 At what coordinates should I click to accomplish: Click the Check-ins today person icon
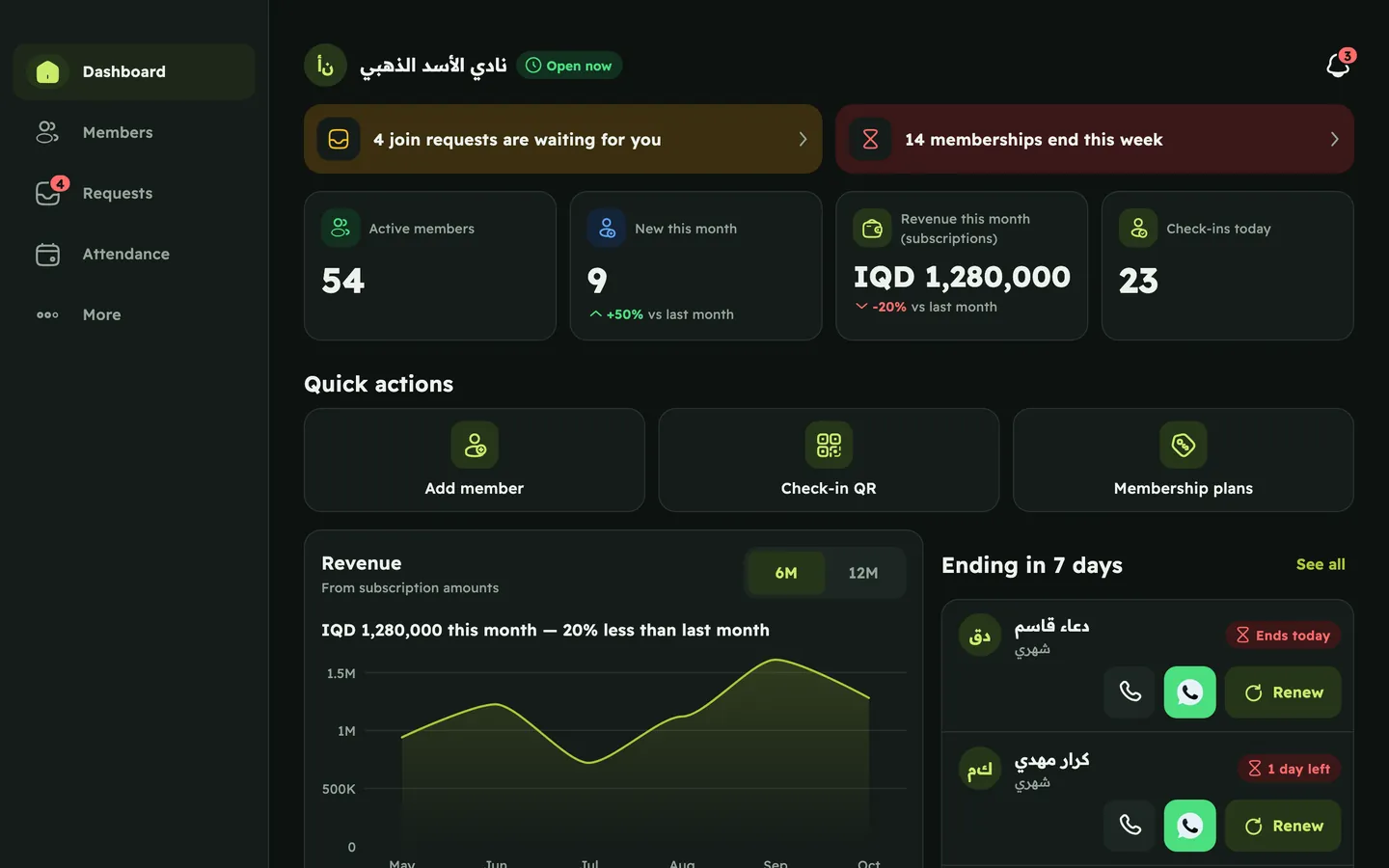1138,229
